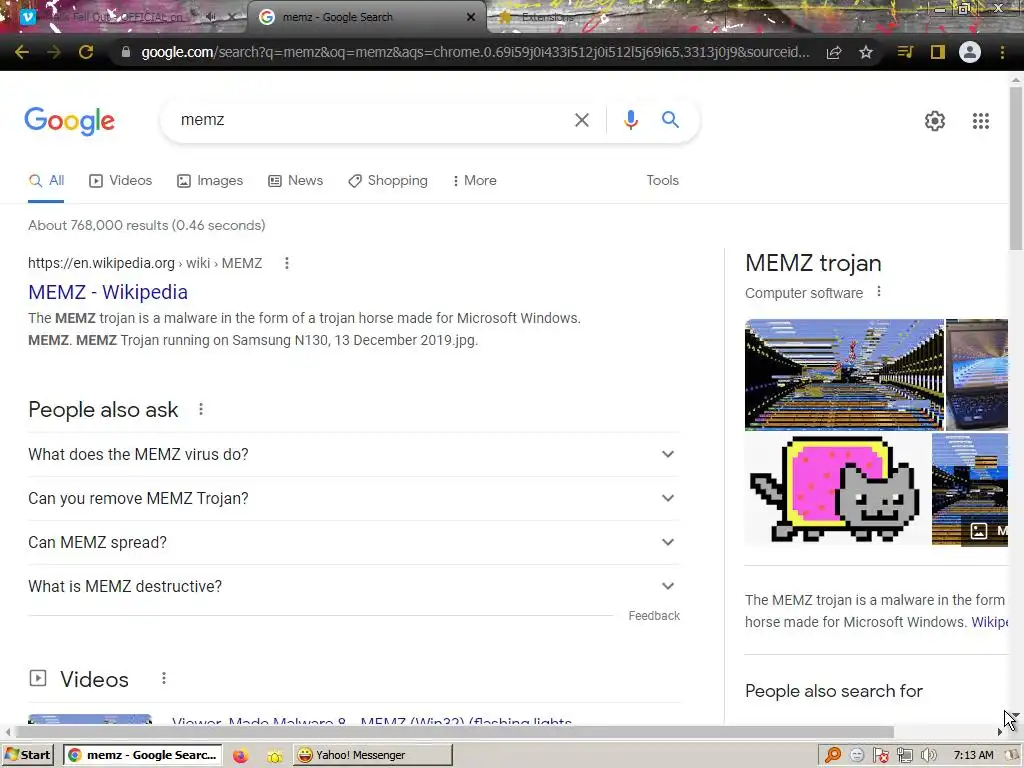Open options dots beside the Wikipedia result URL
1024x768 pixels.
[287, 263]
